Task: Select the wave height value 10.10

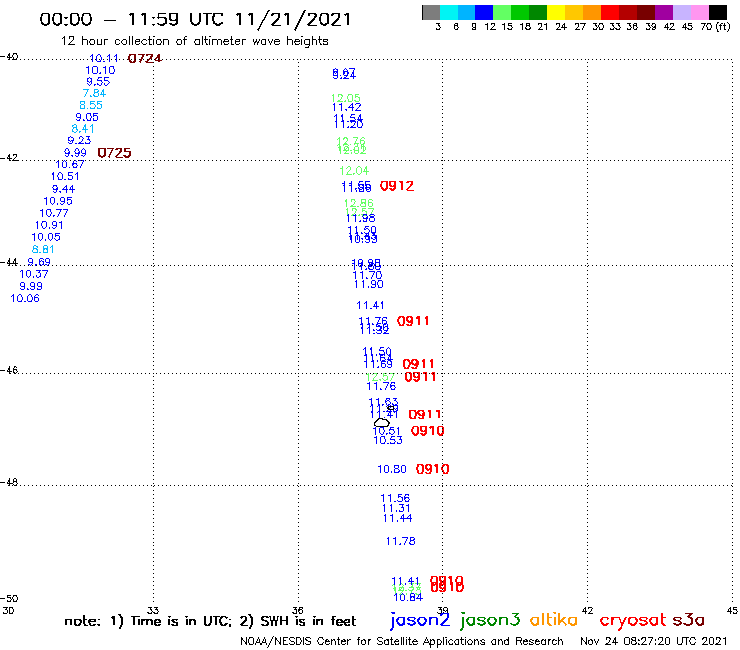Action: (100, 70)
